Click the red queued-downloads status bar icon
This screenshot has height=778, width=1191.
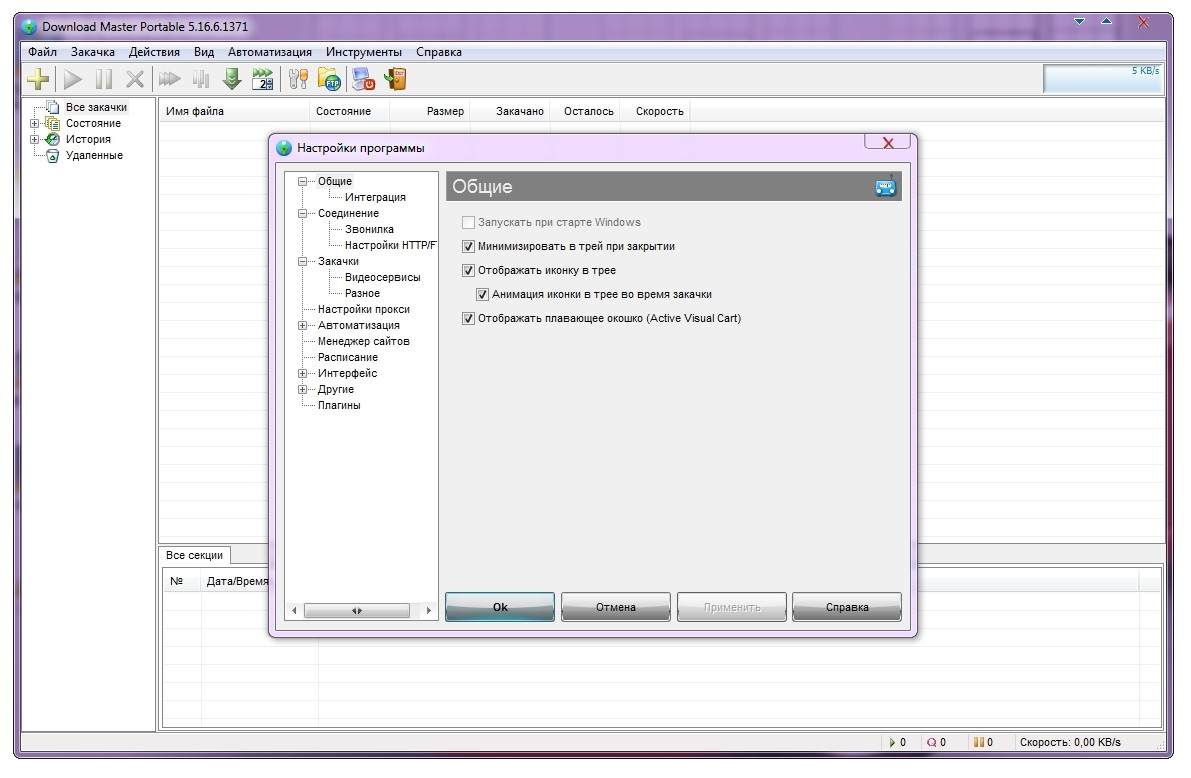931,742
